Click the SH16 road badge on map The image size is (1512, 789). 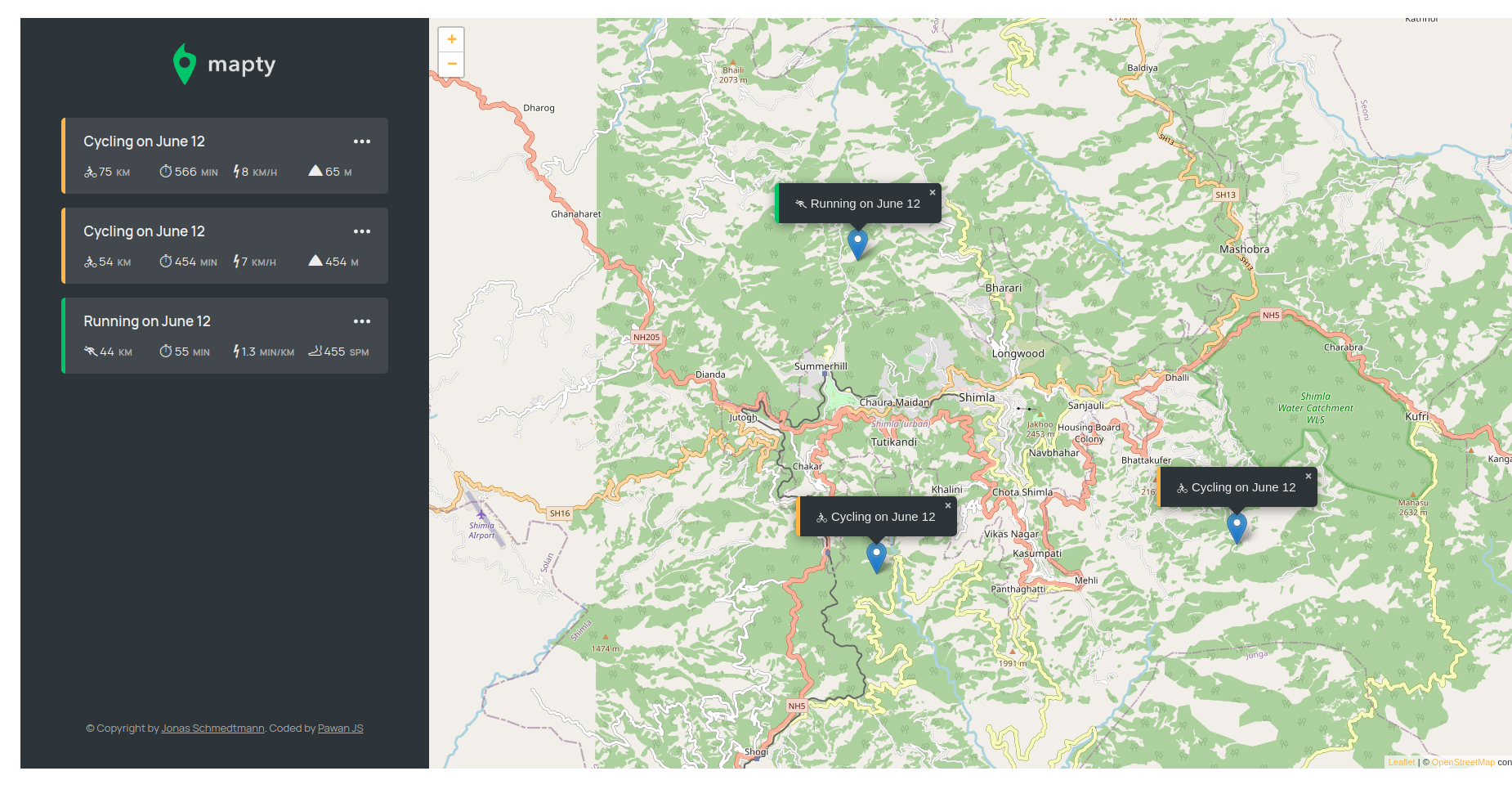560,513
